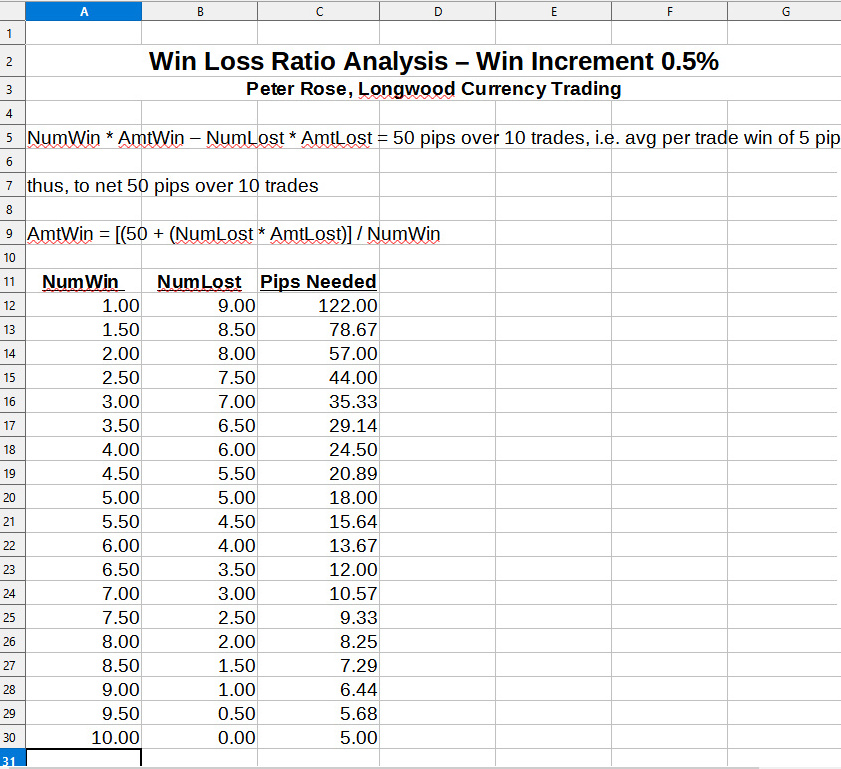The height and width of the screenshot is (769, 841).
Task: Click the 'Peter Rose, Longwood Currency Trading' subtitle
Action: point(433,89)
